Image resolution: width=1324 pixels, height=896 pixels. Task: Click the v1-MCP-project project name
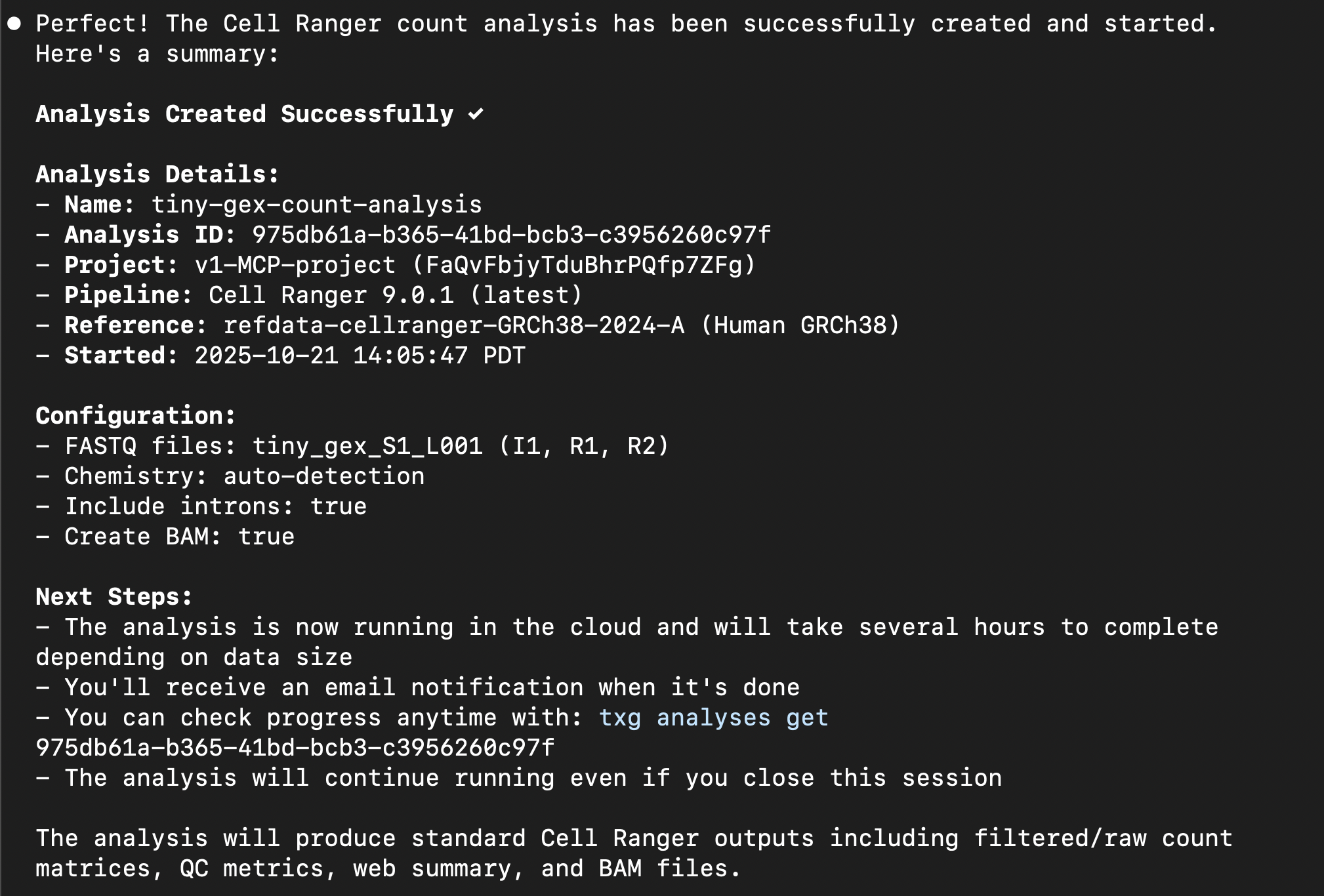point(295,265)
